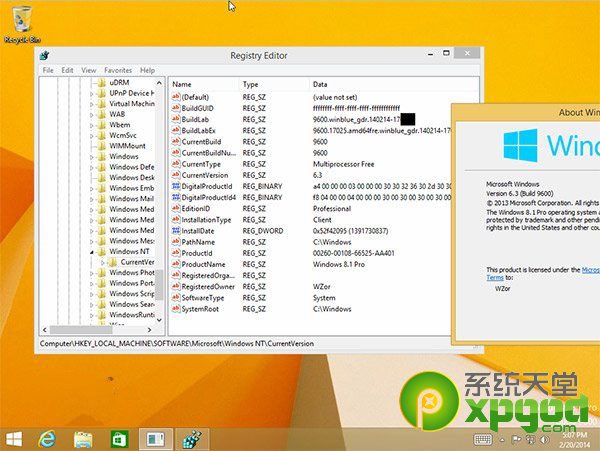Open the Help menu
Viewport: 600px width, 451px height.
[x=147, y=70]
